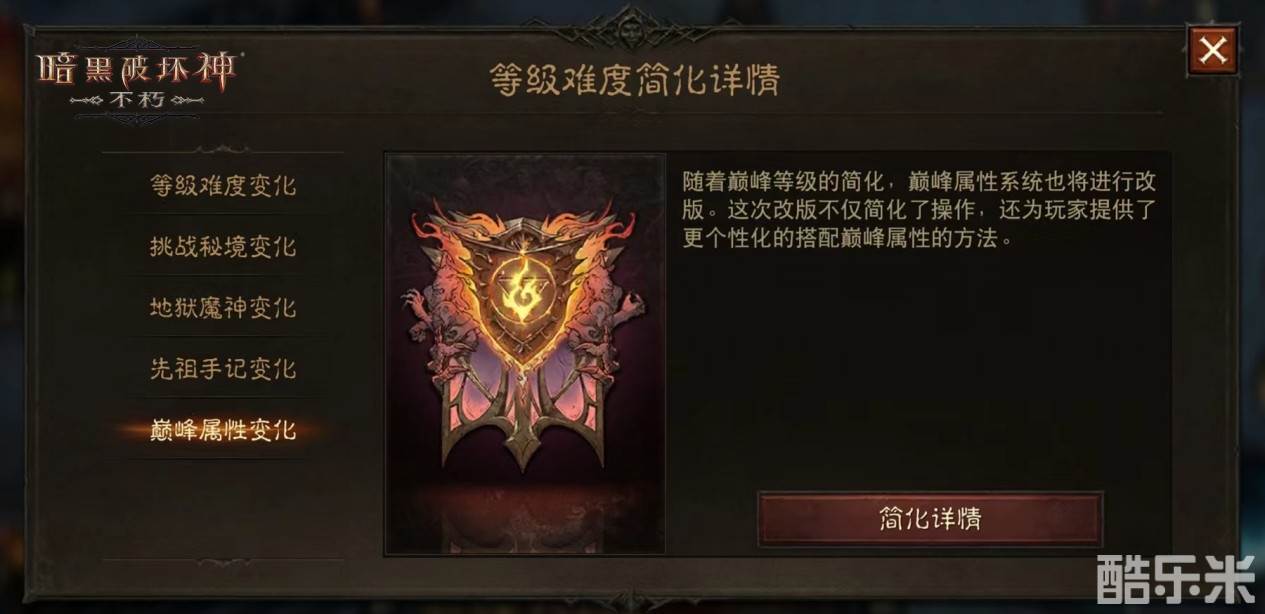Click the 酷乐米 watermark

point(1175,577)
